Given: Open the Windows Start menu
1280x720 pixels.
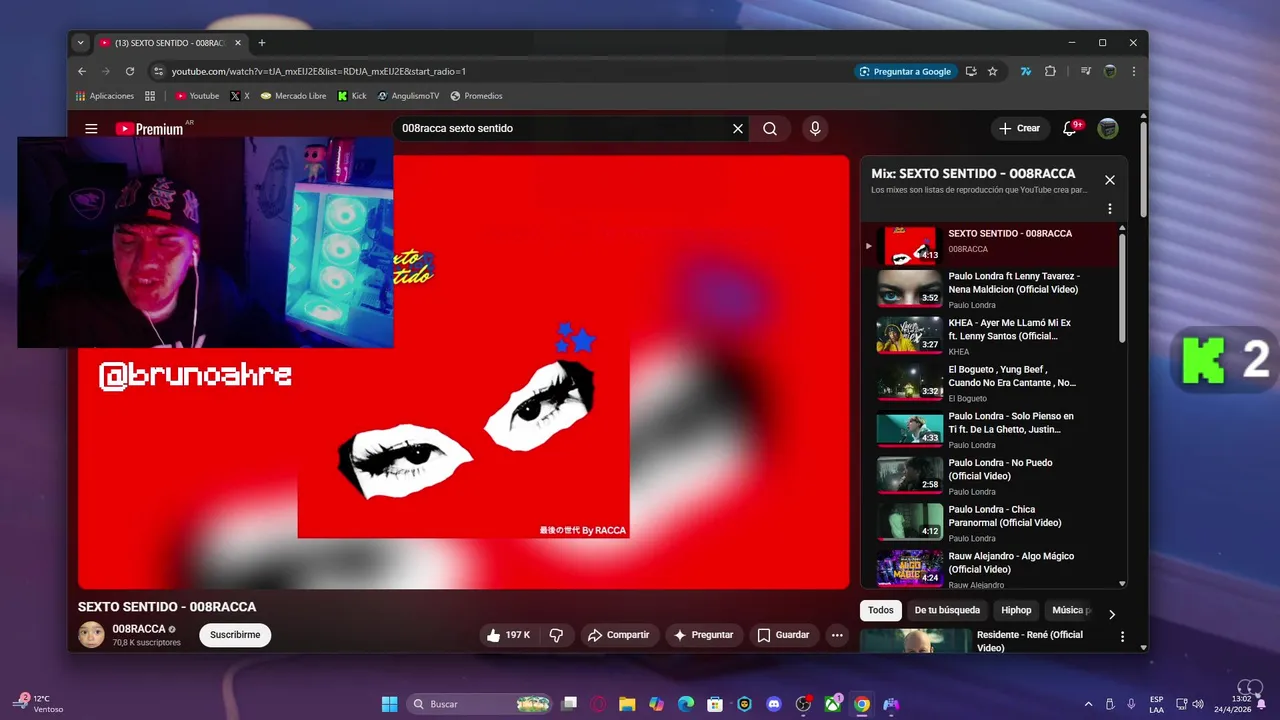Looking at the screenshot, I should [389, 704].
